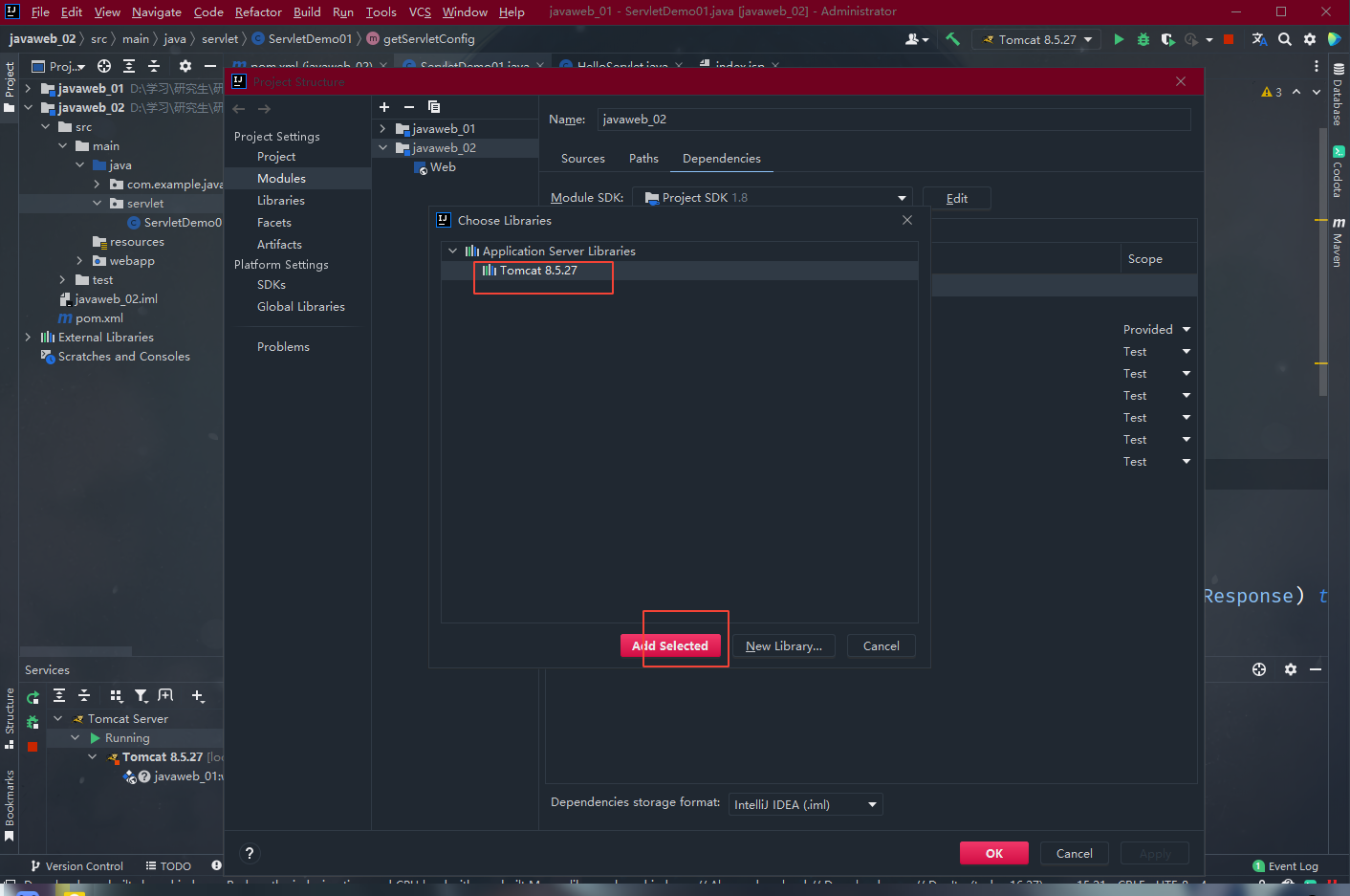Add service with plus in Services panel
Image resolution: width=1350 pixels, height=896 pixels.
point(198,696)
